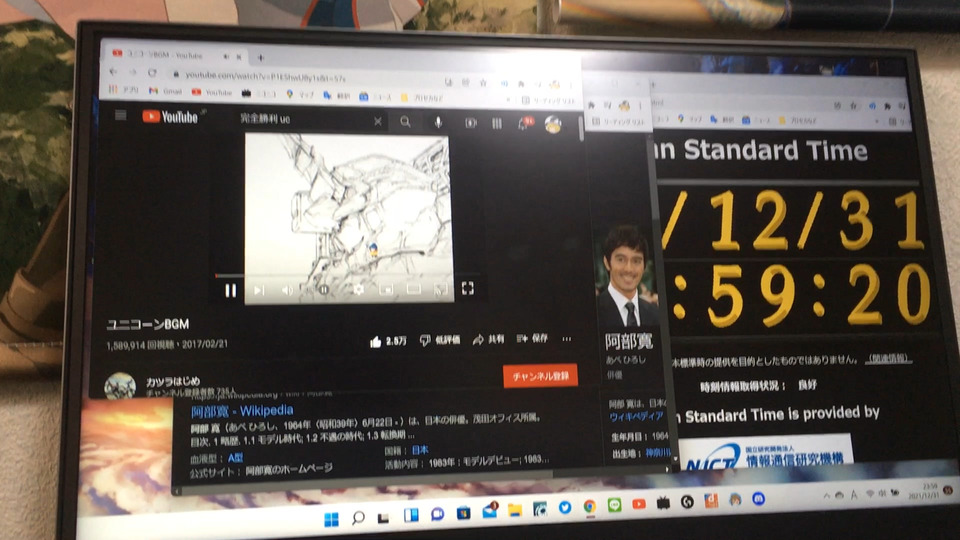Switch to Chrome on the taskbar
Screen dimensions: 960x540
[x=590, y=506]
